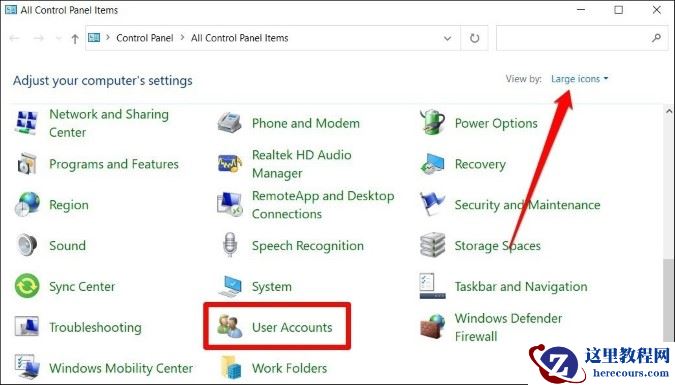The image size is (675, 385).
Task: Expand the chevron before Control Panel breadcrumb
Action: click(108, 38)
